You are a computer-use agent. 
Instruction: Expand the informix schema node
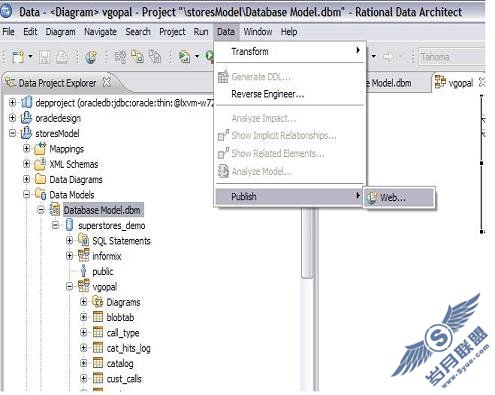point(69,256)
